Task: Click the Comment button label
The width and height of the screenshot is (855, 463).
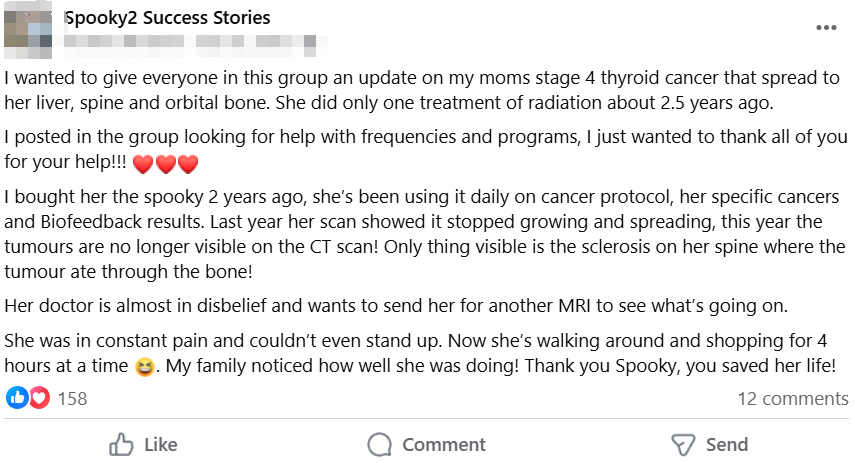Action: tap(443, 445)
